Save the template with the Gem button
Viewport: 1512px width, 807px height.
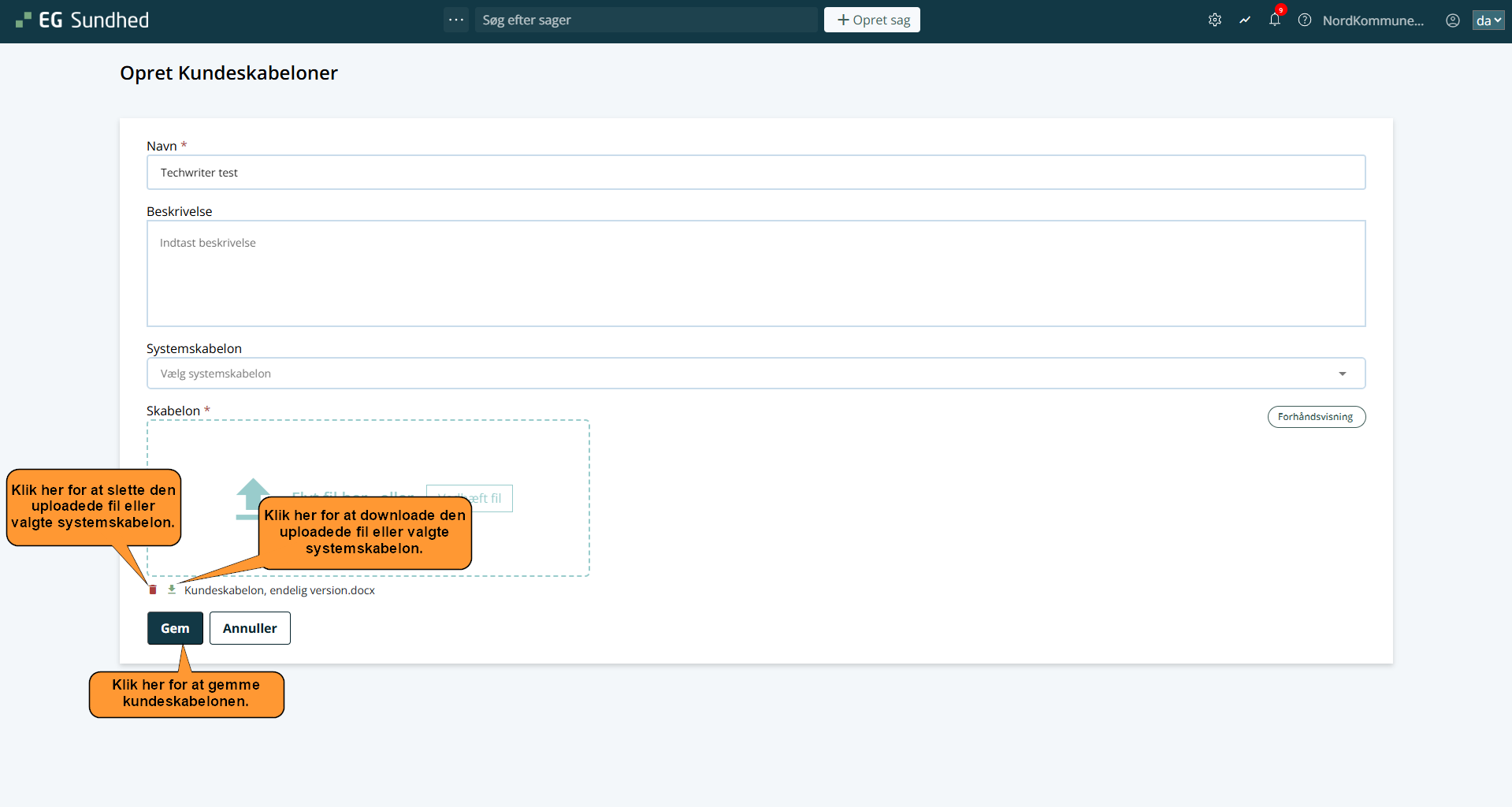coord(175,628)
